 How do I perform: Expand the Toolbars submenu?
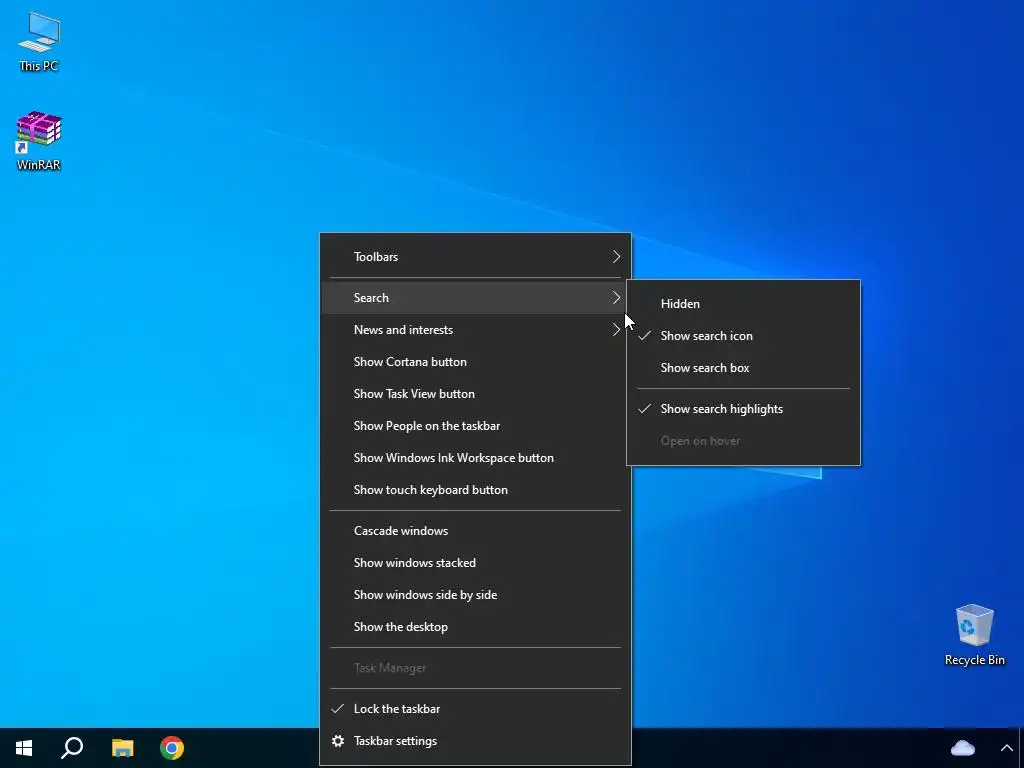[475, 257]
